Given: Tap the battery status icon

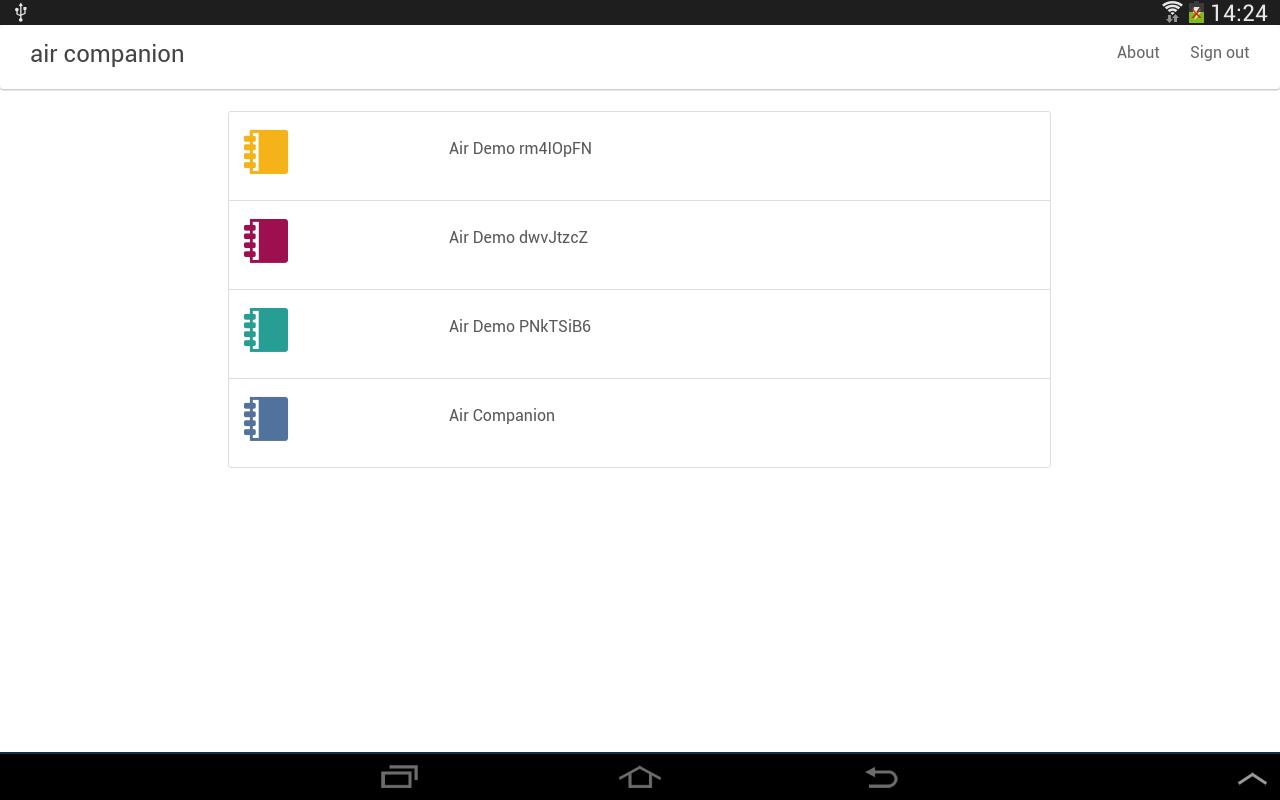Looking at the screenshot, I should [x=1196, y=13].
